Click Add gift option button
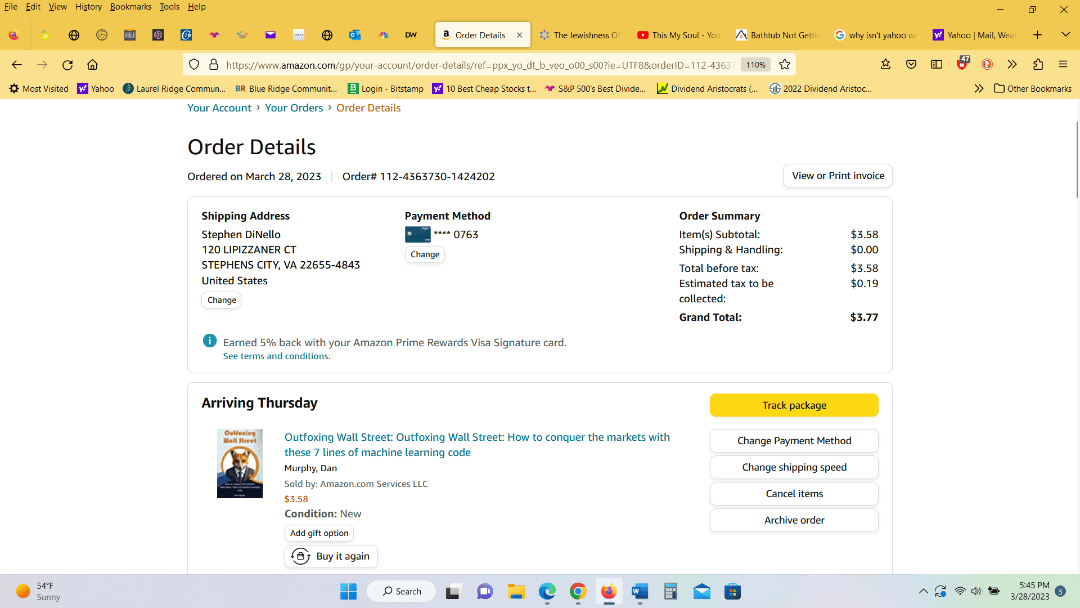The image size is (1080, 608). [x=319, y=533]
